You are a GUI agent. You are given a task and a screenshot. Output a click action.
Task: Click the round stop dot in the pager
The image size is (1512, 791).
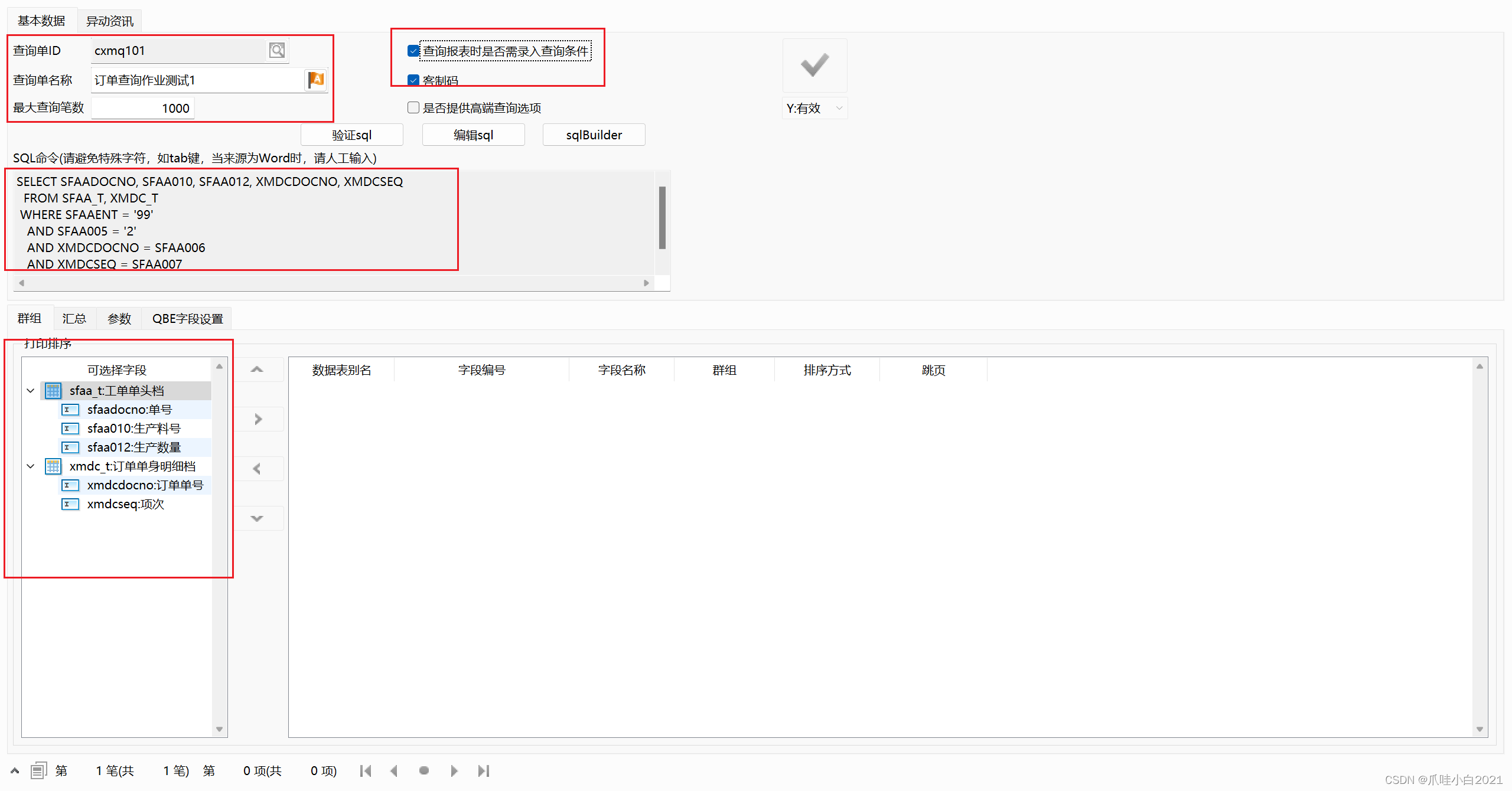click(424, 771)
